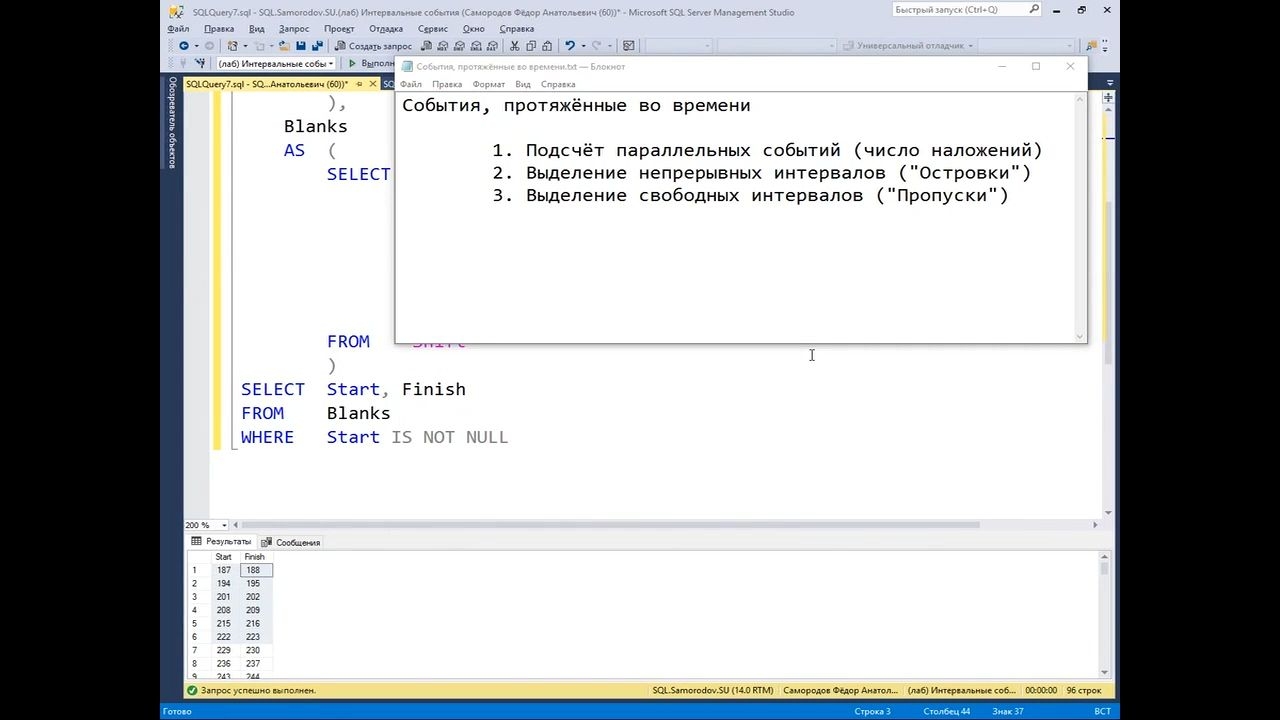Open the Окно menu in SSMS
Viewport: 1280px width, 720px height.
[474, 29]
